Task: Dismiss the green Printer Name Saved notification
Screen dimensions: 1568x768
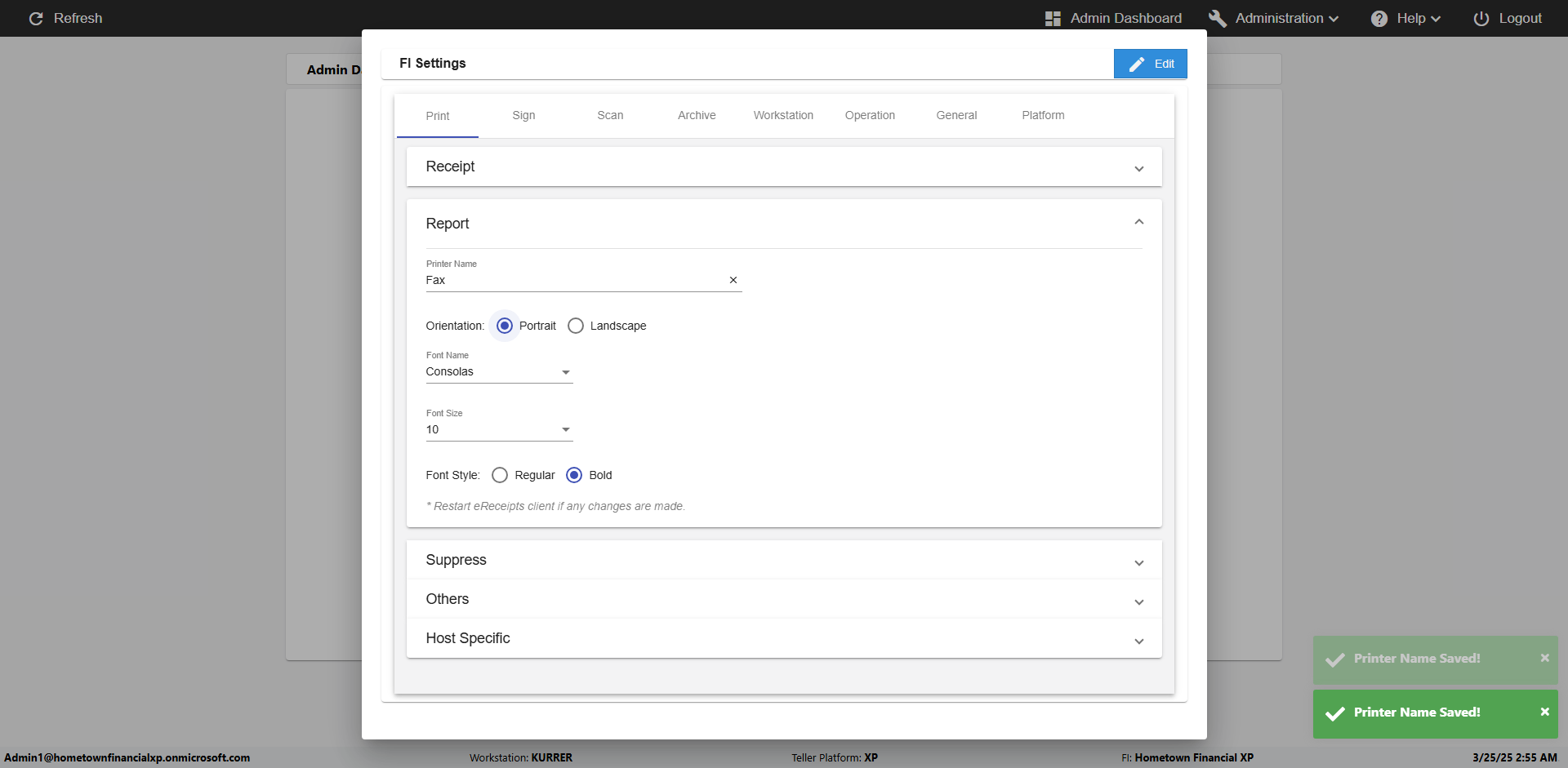Action: click(x=1544, y=712)
